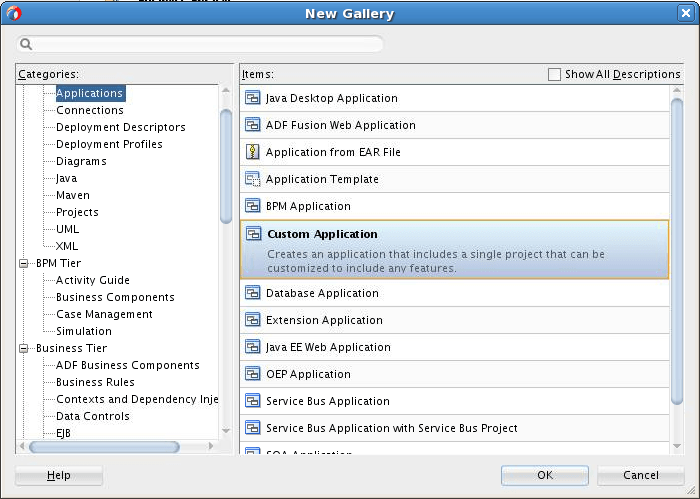Open Help for New Gallery
This screenshot has width=700, height=499.
59,475
